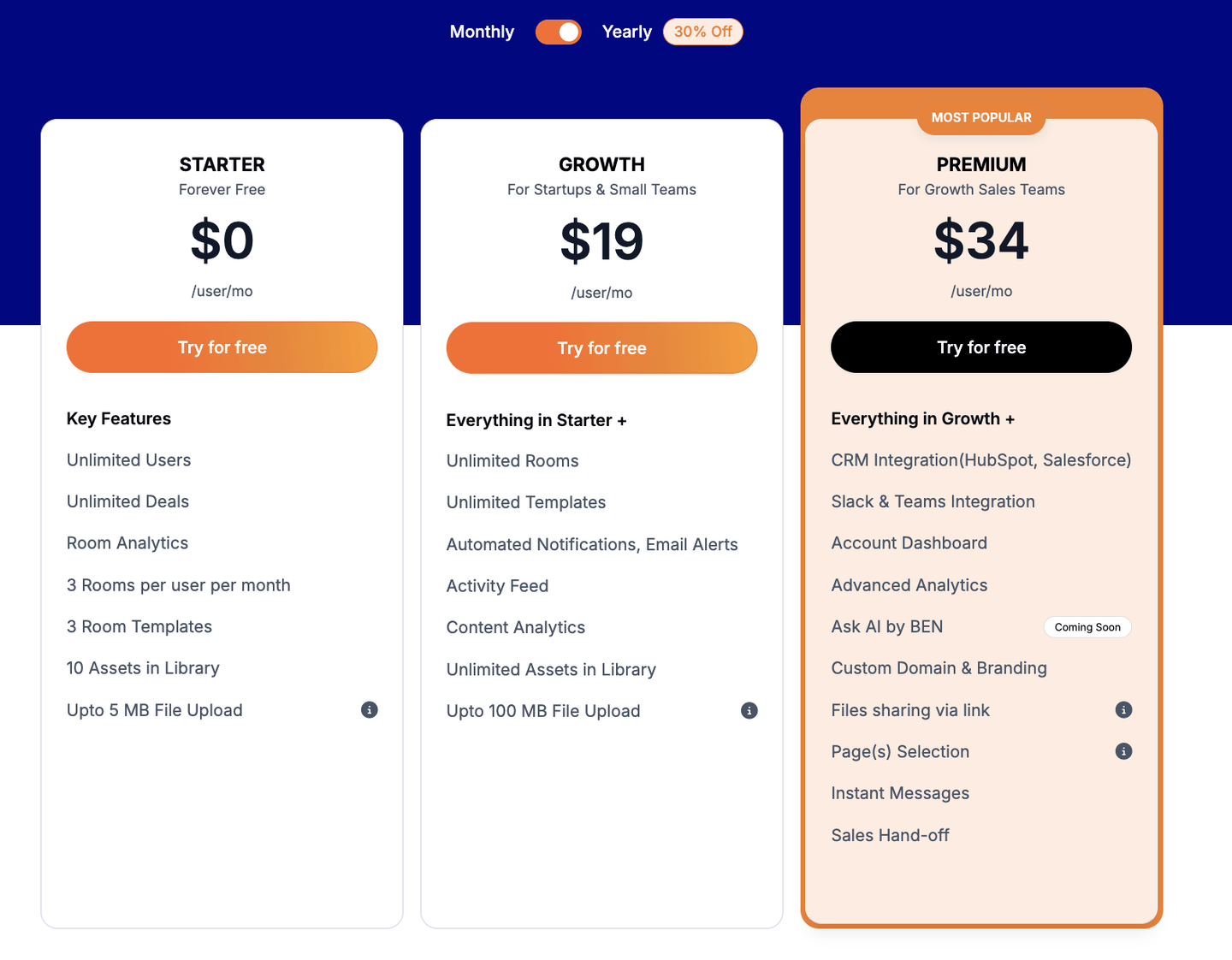Toggle the Monthly/Yearly billing switch
Screen dimensions: 1232x960
click(559, 32)
